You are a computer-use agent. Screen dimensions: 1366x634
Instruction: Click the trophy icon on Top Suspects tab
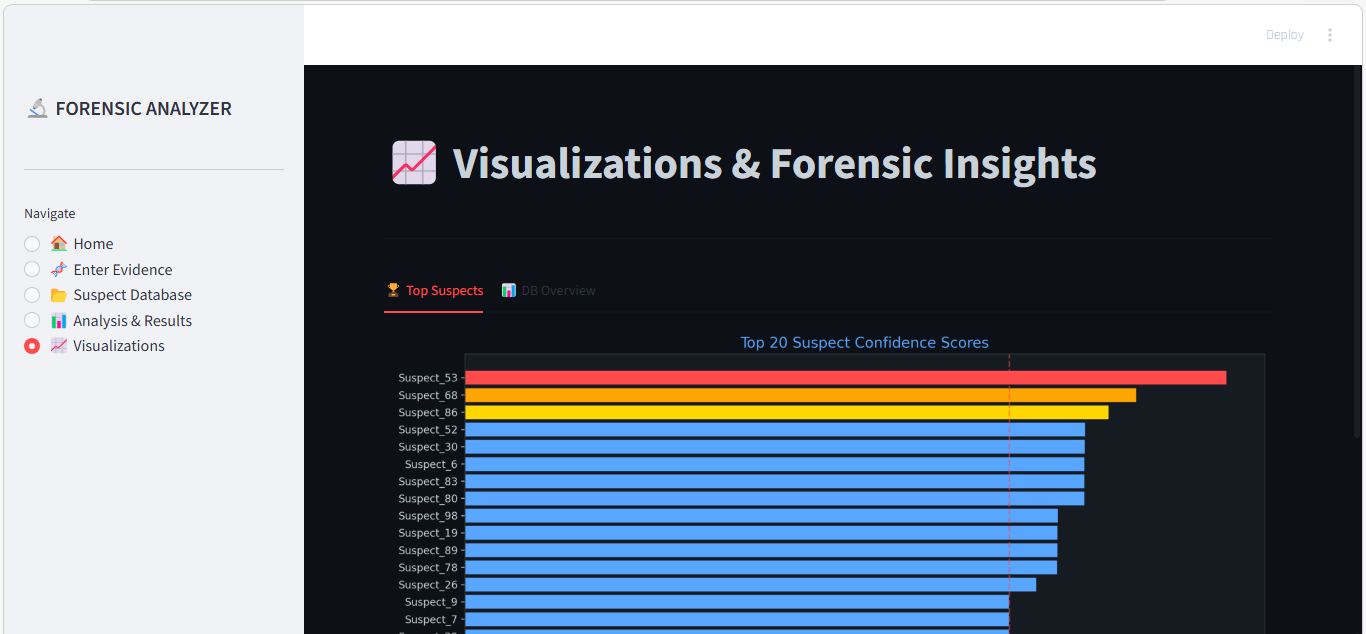393,291
